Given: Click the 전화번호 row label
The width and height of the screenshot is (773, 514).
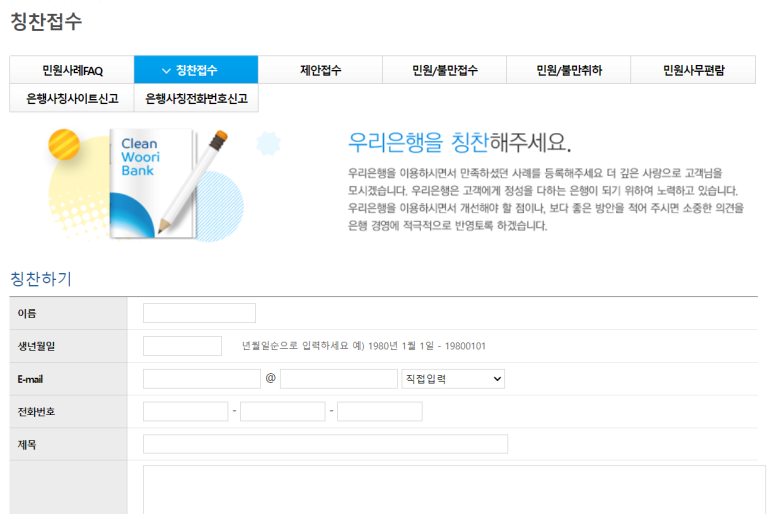Looking at the screenshot, I should 36,412.
